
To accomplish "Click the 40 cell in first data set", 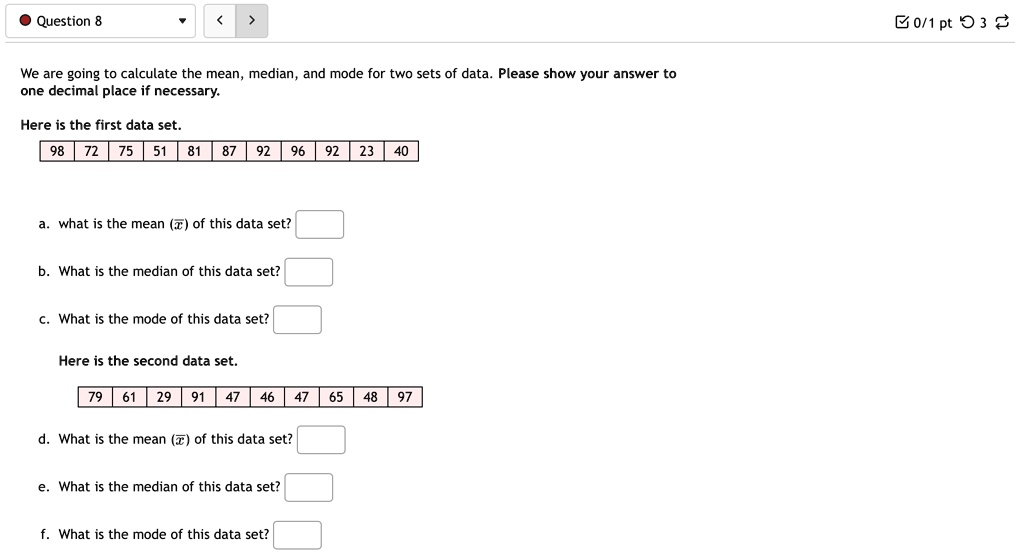I will coord(401,151).
